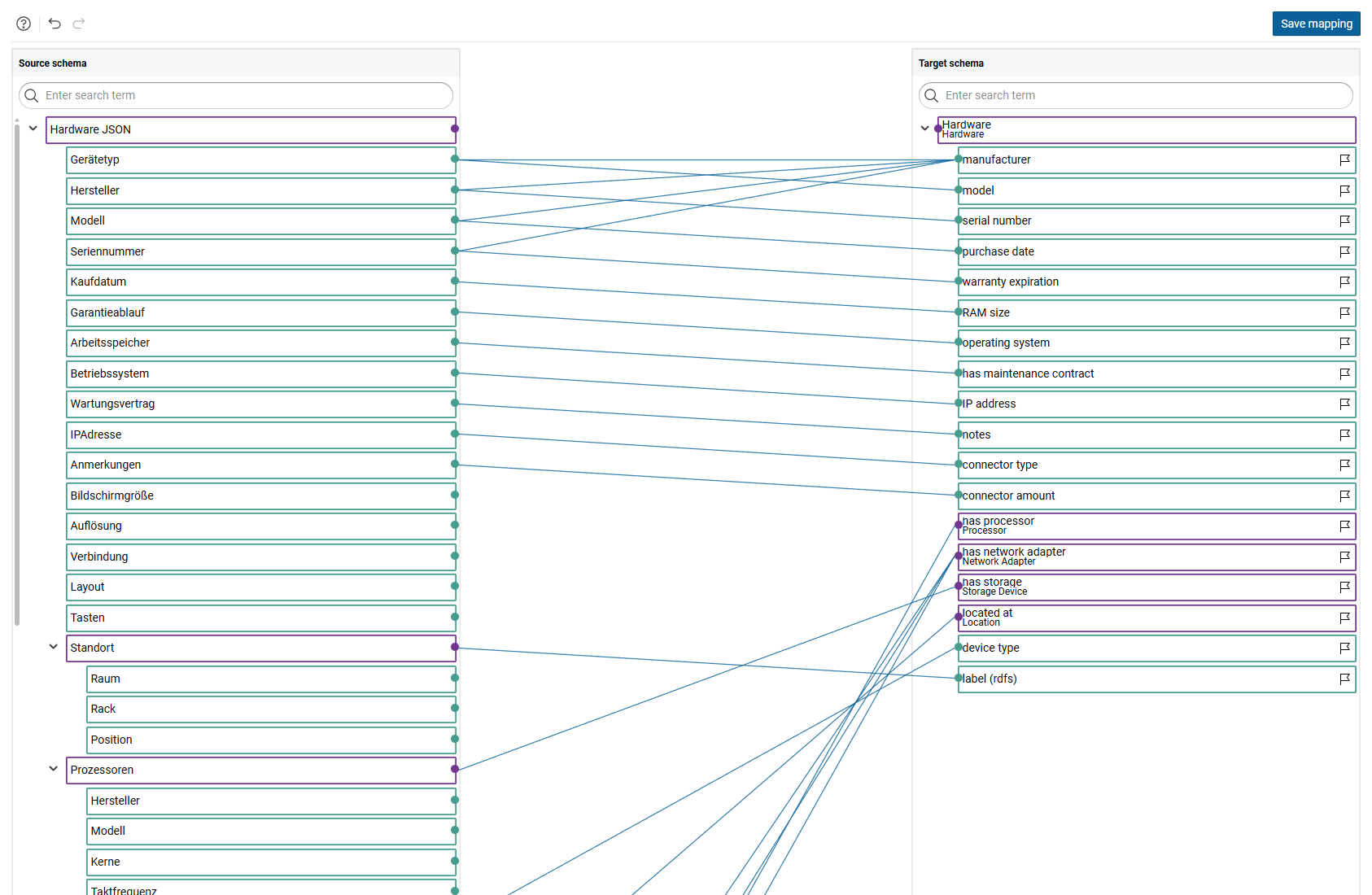Select the has storage target node
The width and height of the screenshot is (1372, 895).
(x=1099, y=586)
